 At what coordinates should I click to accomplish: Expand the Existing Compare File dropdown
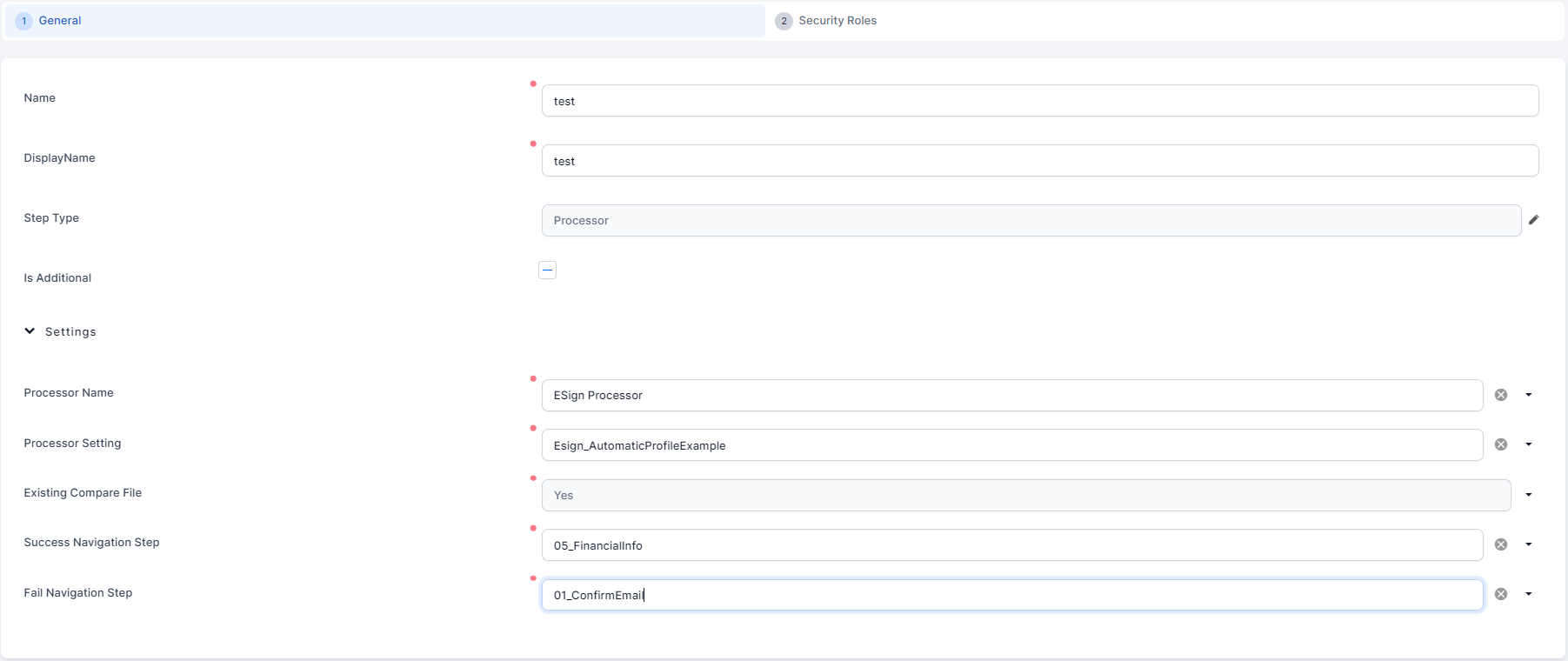[1528, 495]
